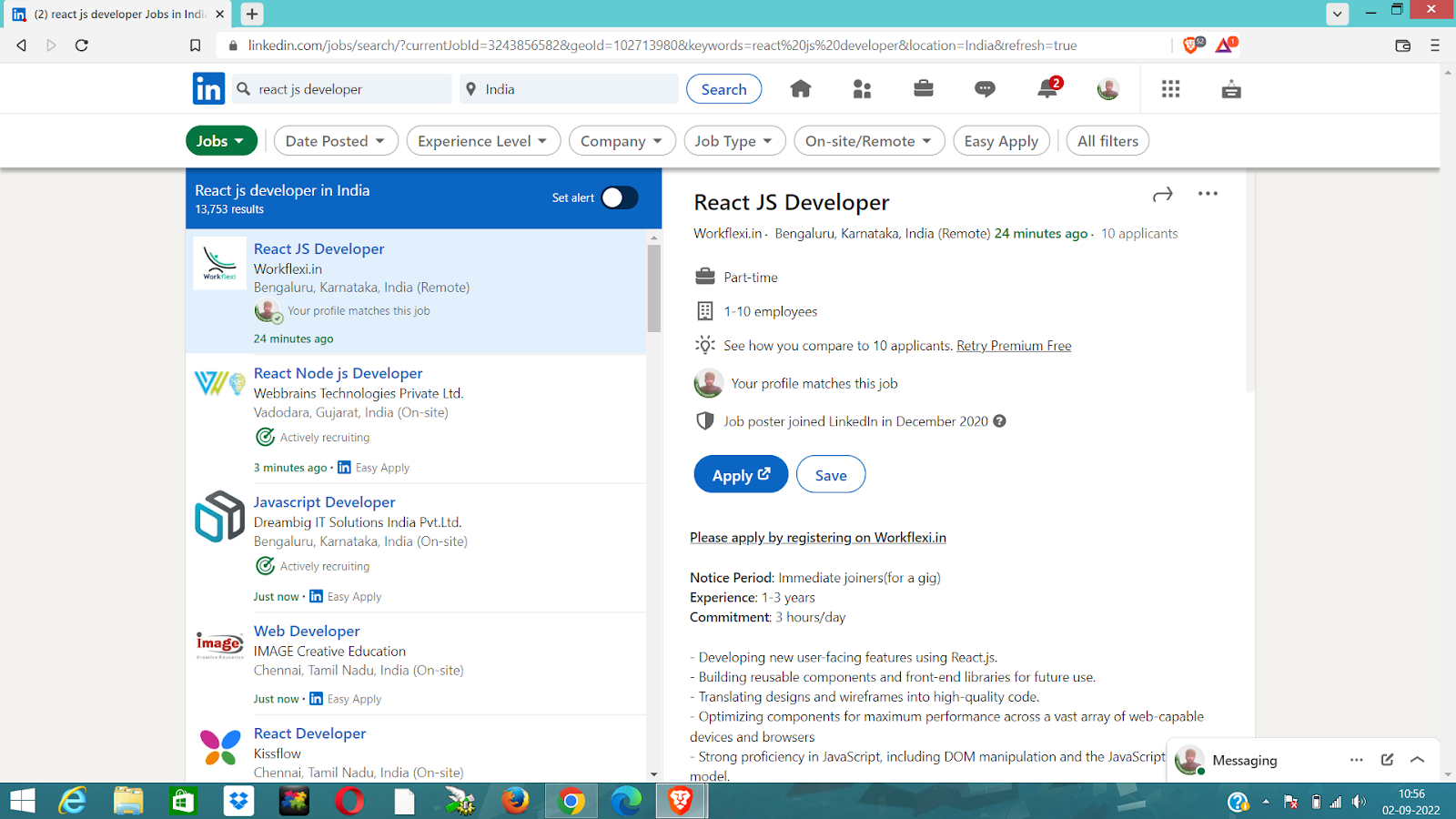Compose a new message from the Messaging bar
This screenshot has width=1456, height=819.
1387,760
